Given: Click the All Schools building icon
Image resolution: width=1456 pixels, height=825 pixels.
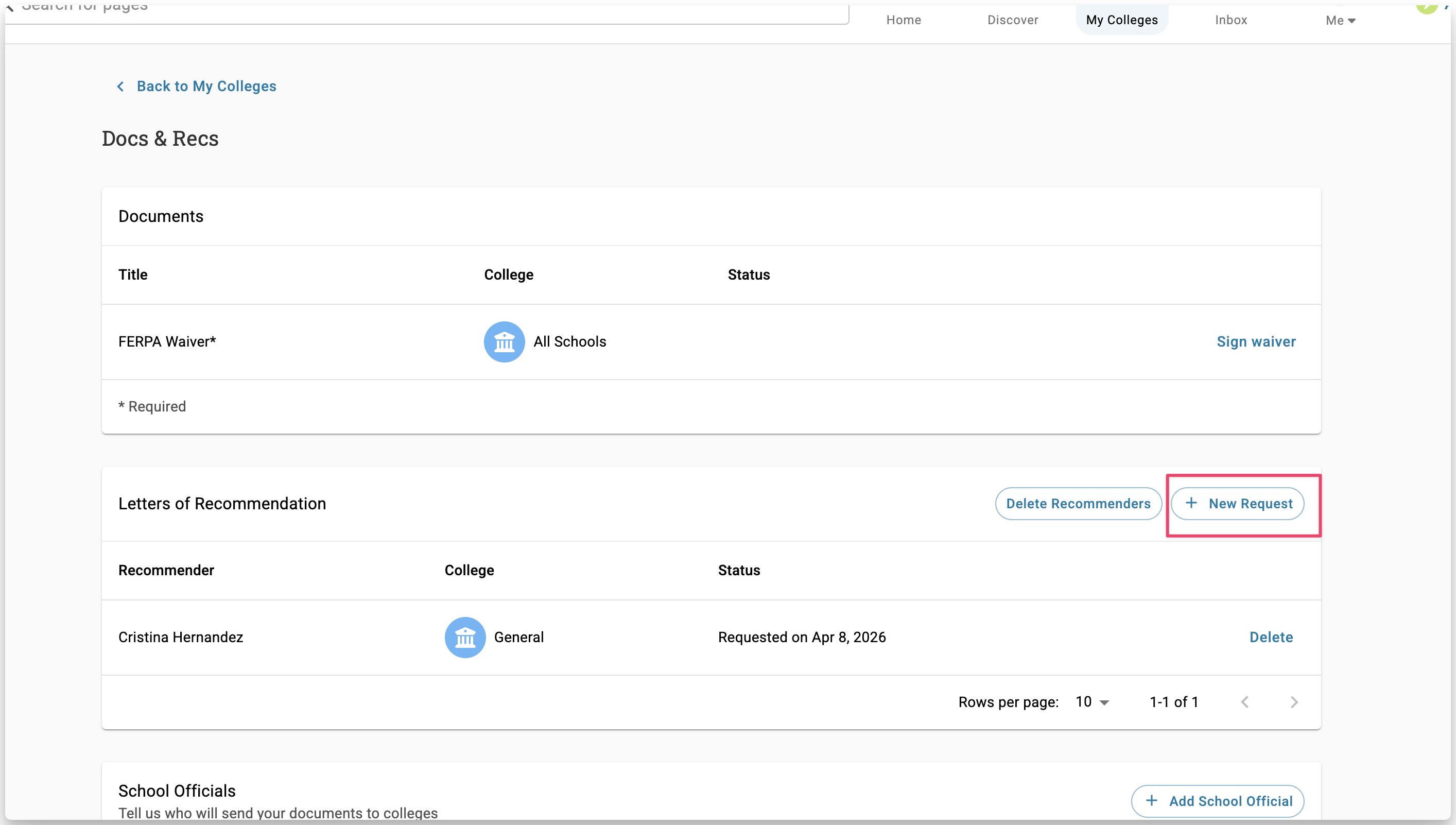Looking at the screenshot, I should [x=504, y=341].
